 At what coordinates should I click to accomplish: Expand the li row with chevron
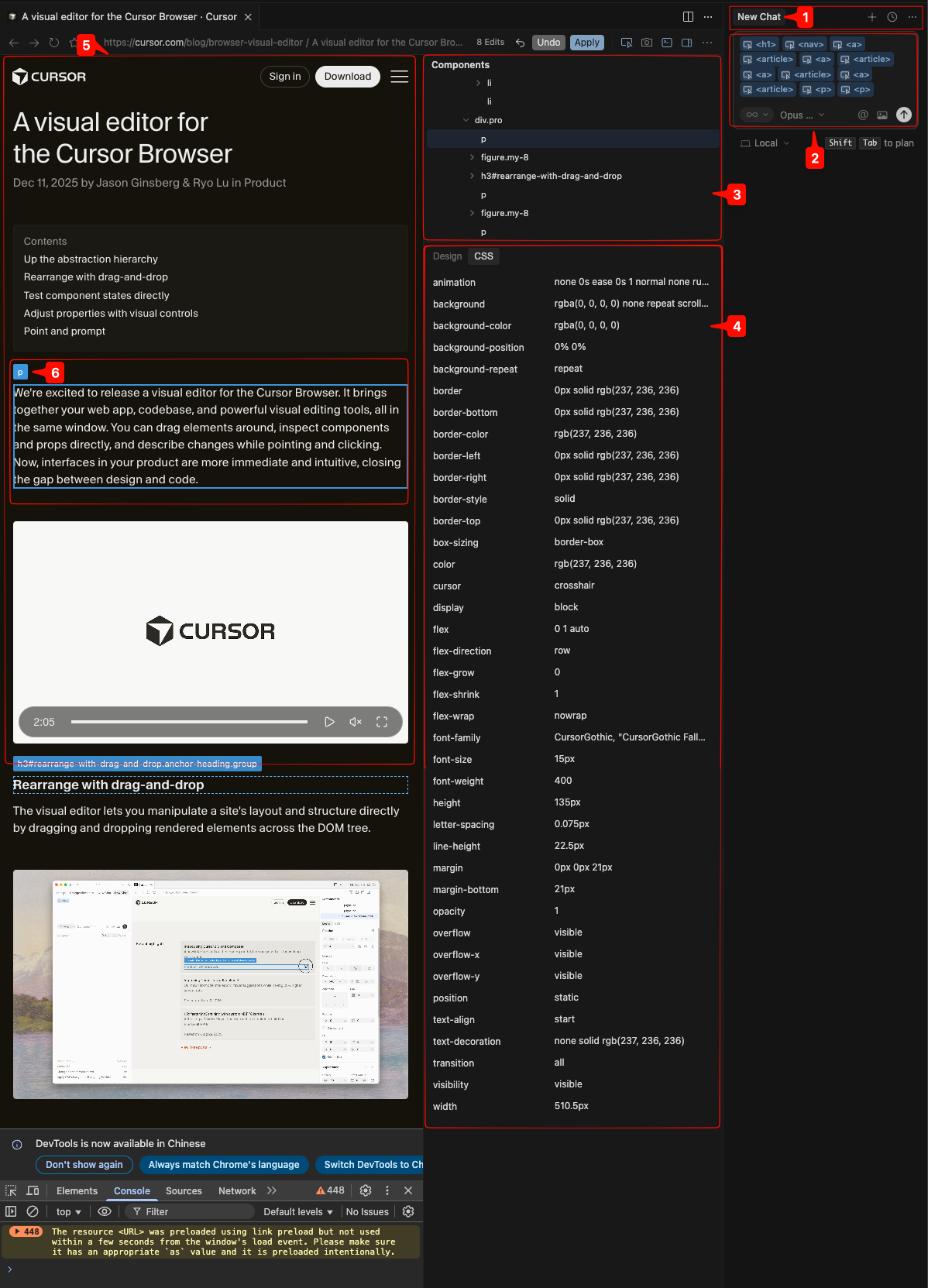pyautogui.click(x=478, y=83)
